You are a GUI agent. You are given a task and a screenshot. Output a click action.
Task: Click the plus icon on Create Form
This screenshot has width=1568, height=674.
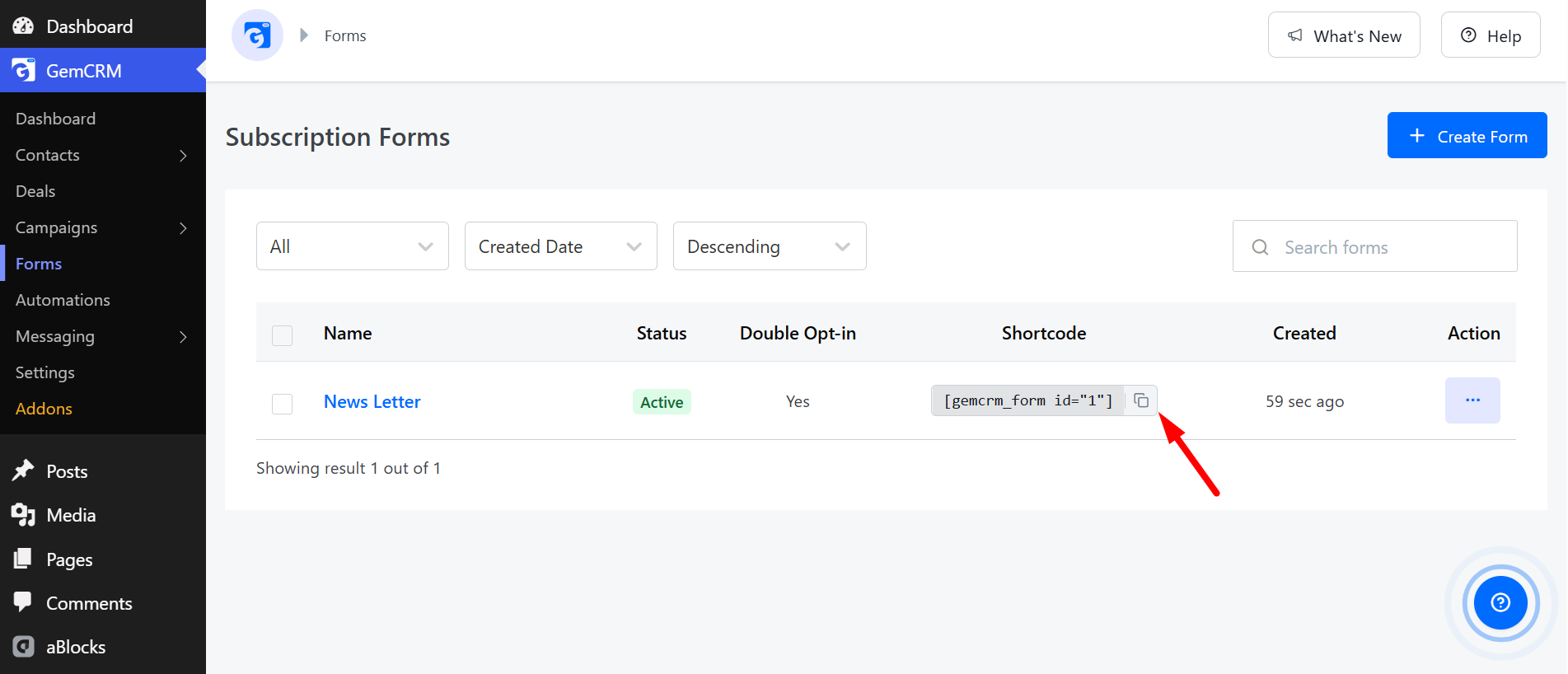click(x=1417, y=136)
